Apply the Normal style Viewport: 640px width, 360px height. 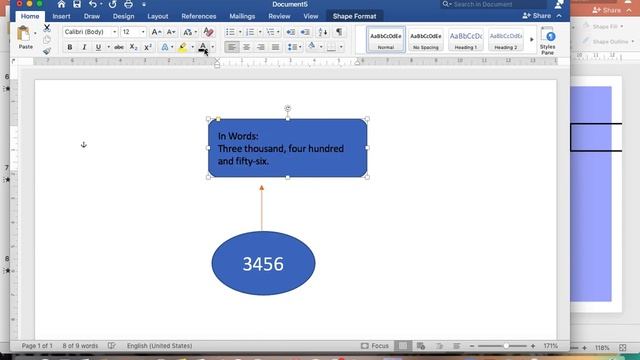[x=386, y=40]
